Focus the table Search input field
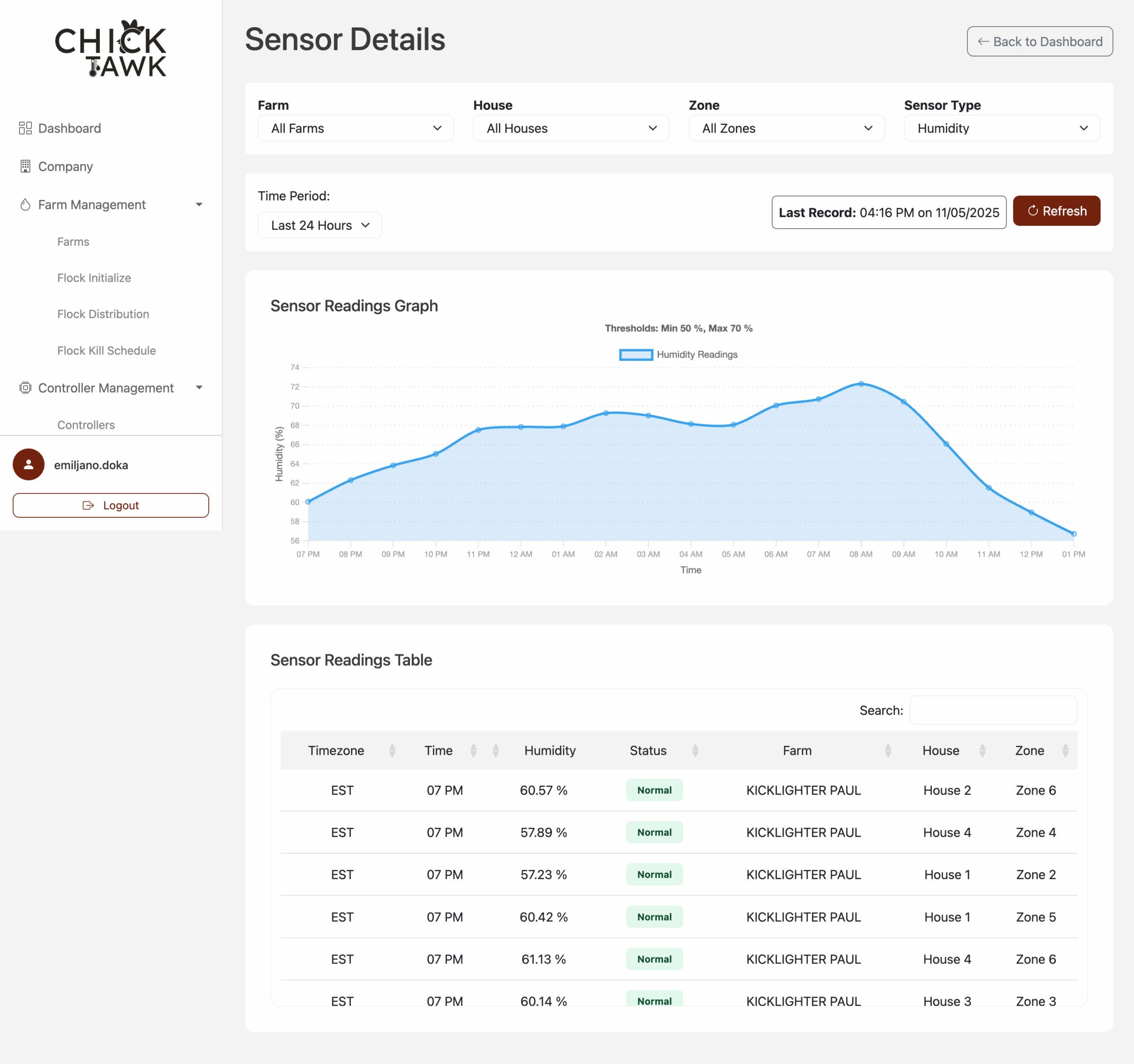 click(993, 710)
